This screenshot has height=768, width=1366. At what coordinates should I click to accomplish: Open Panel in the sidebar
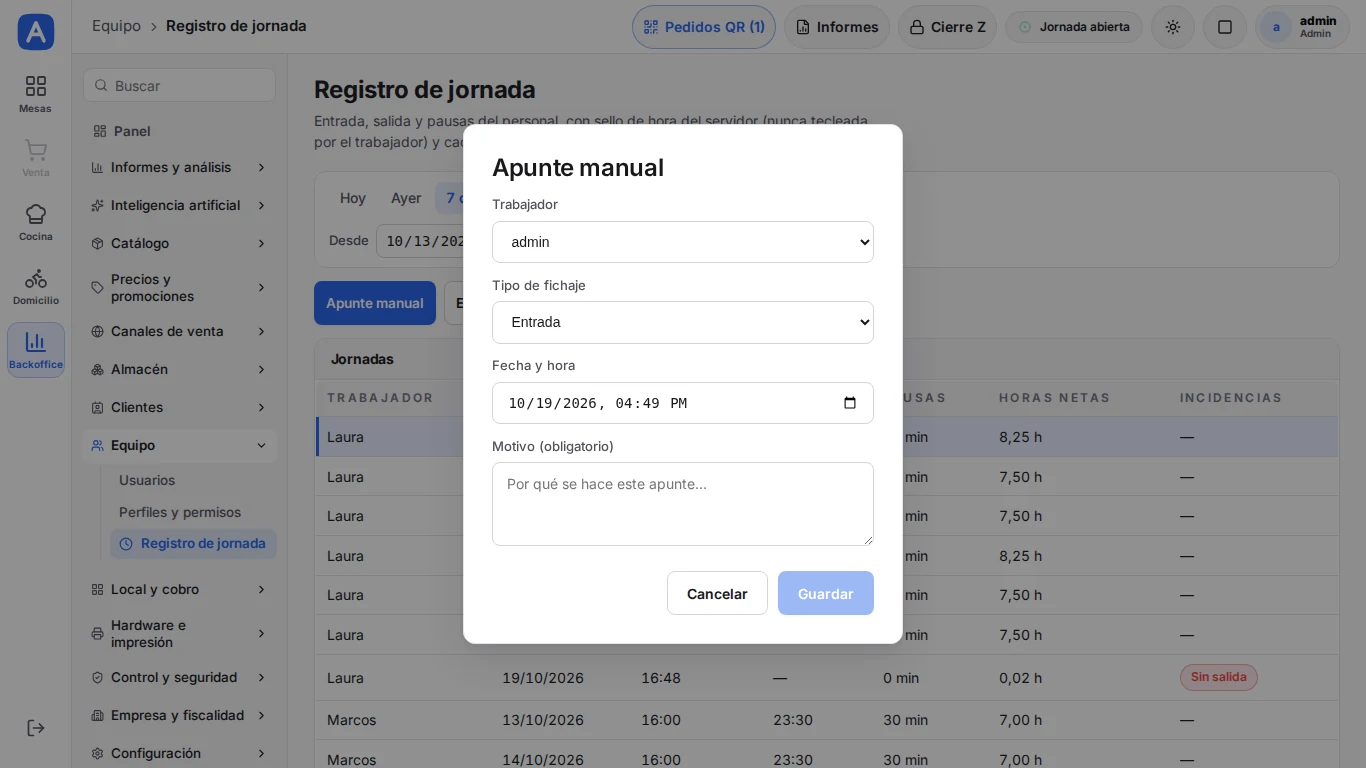point(179,131)
